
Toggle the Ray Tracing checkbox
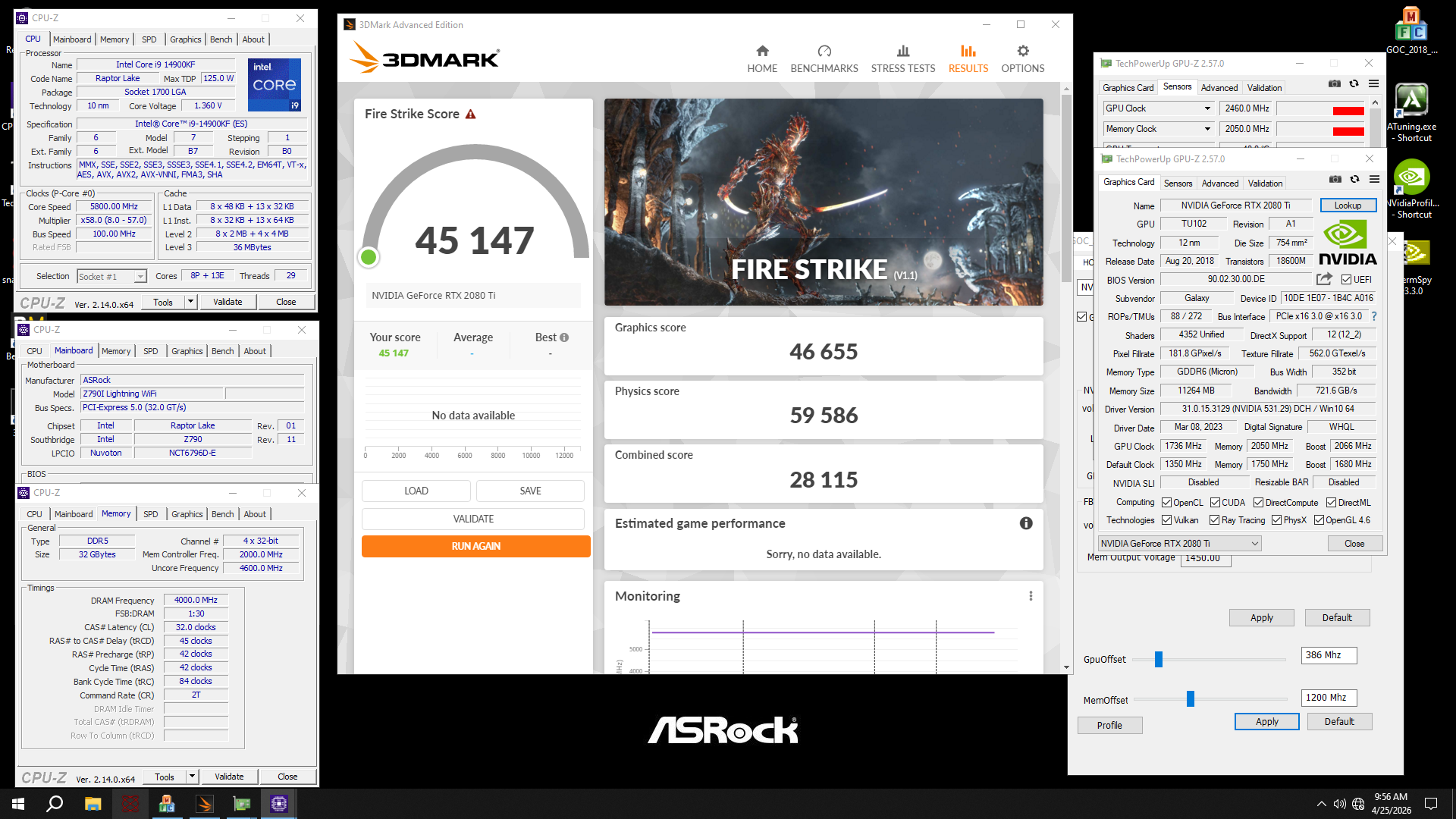click(1214, 520)
